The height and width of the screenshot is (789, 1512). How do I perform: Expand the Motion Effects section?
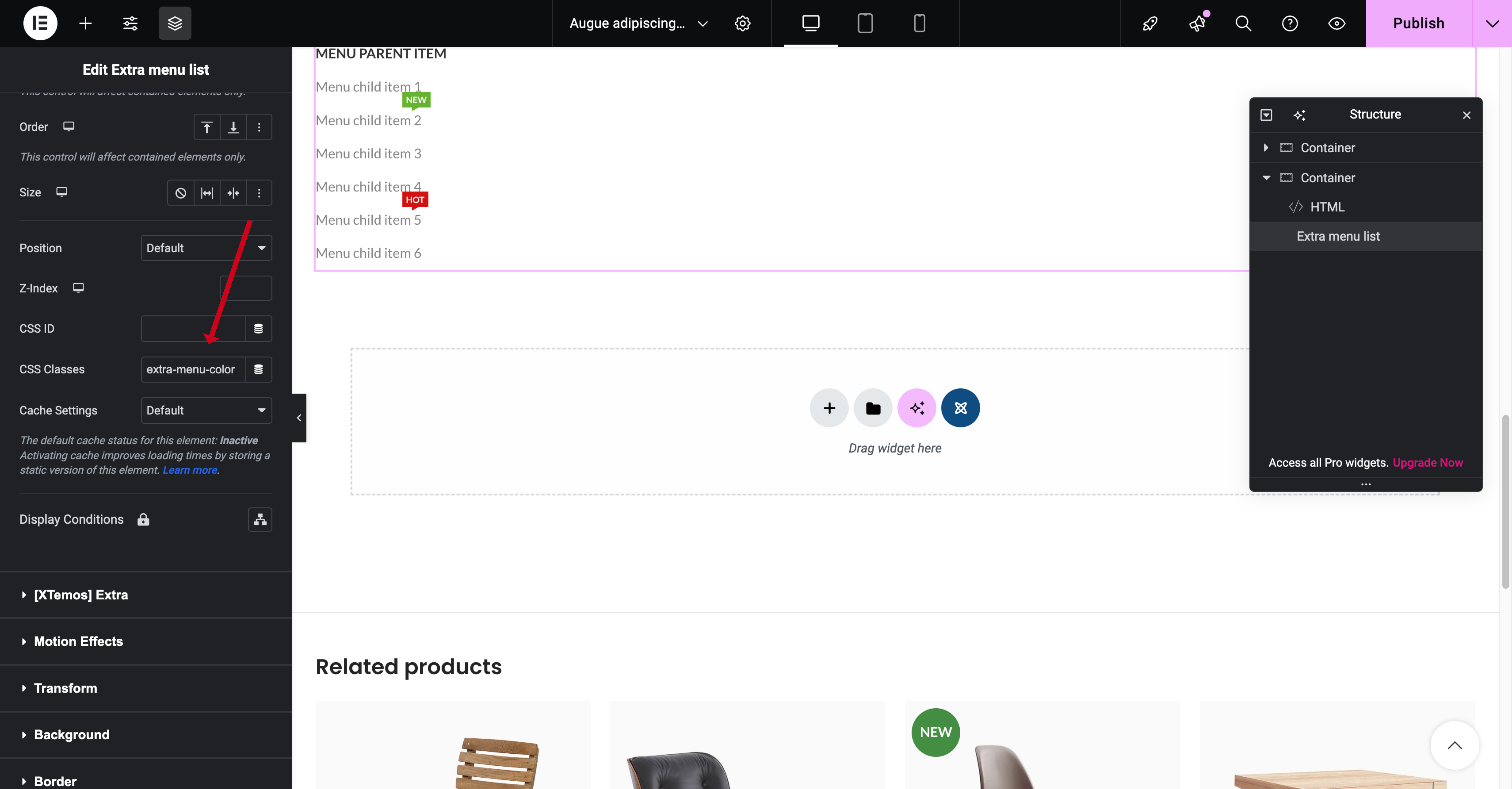(x=145, y=642)
